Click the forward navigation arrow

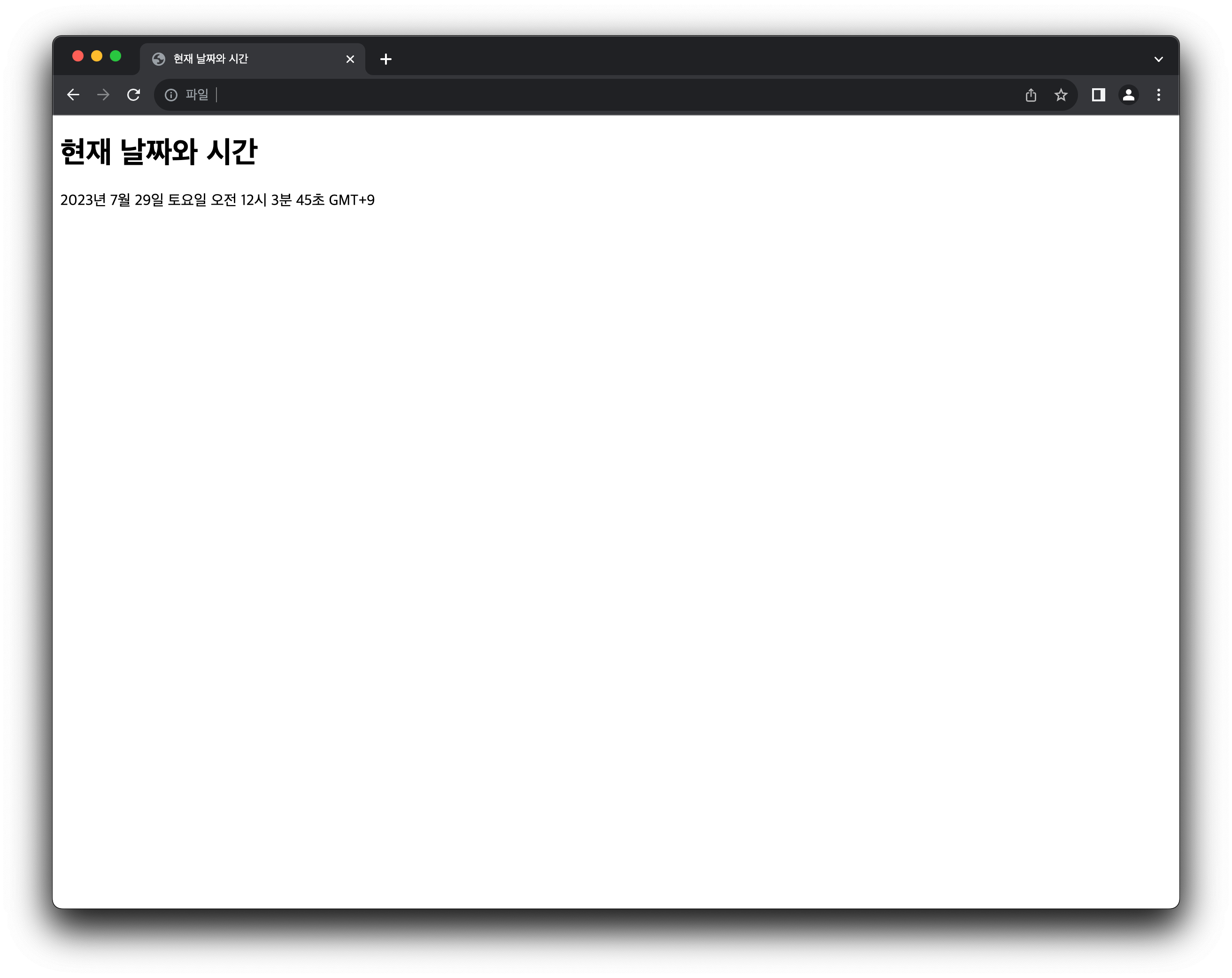click(103, 95)
